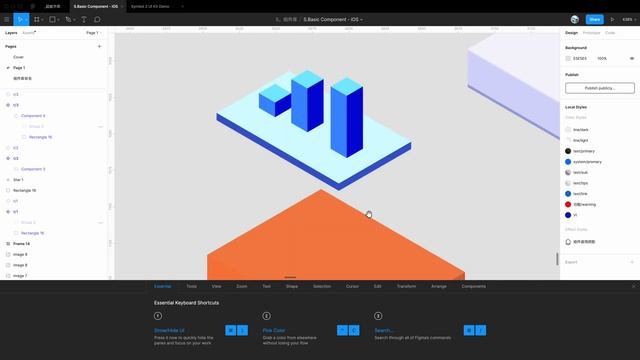Click the Share button
Viewport: 640px width, 360px height.
click(x=595, y=19)
